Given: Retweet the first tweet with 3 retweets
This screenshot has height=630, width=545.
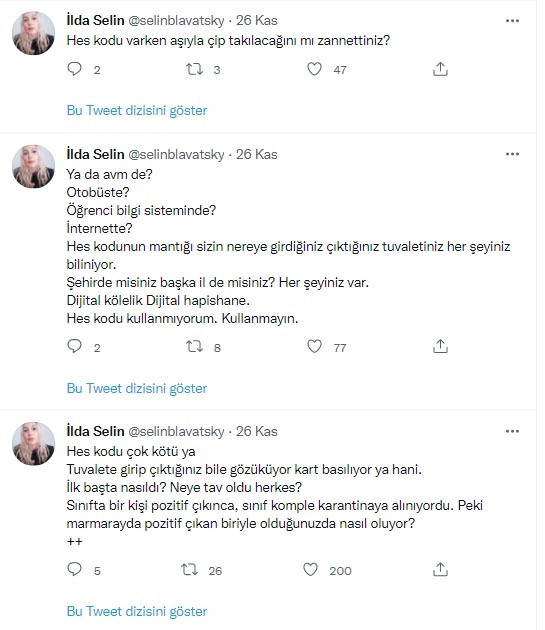Looking at the screenshot, I should pyautogui.click(x=195, y=69).
